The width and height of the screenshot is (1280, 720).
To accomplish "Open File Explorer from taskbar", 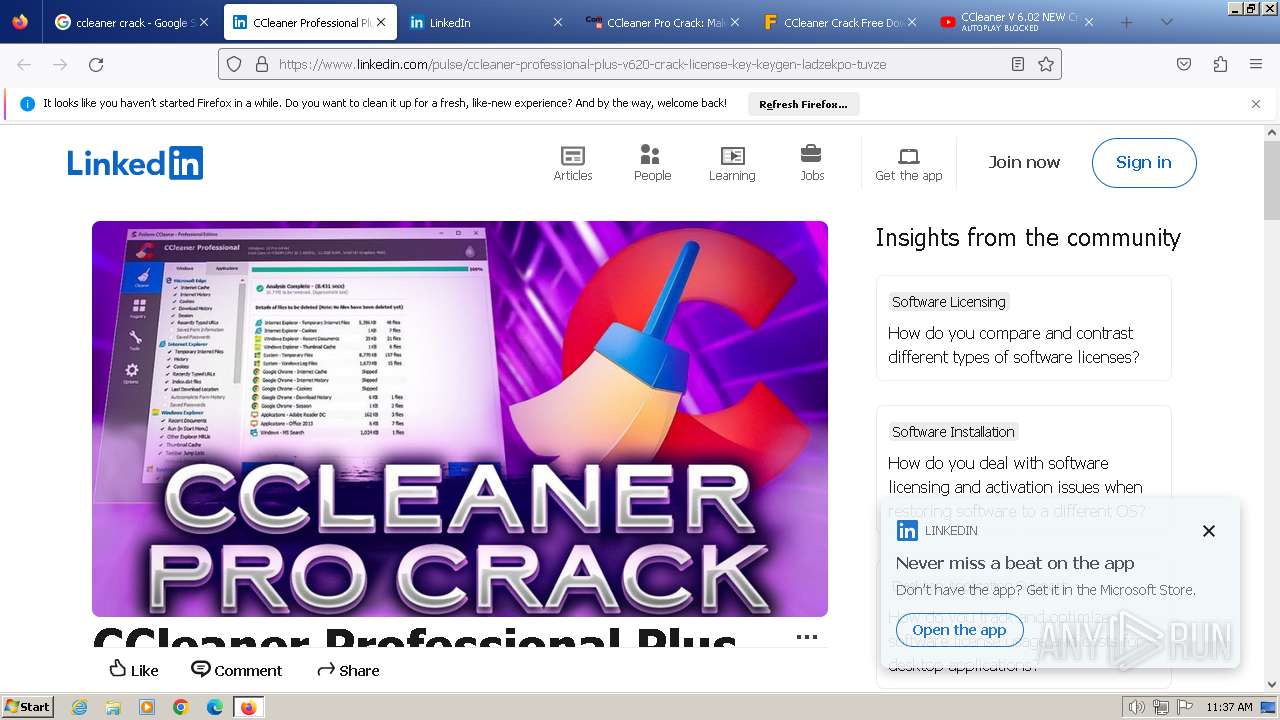I will point(113,707).
